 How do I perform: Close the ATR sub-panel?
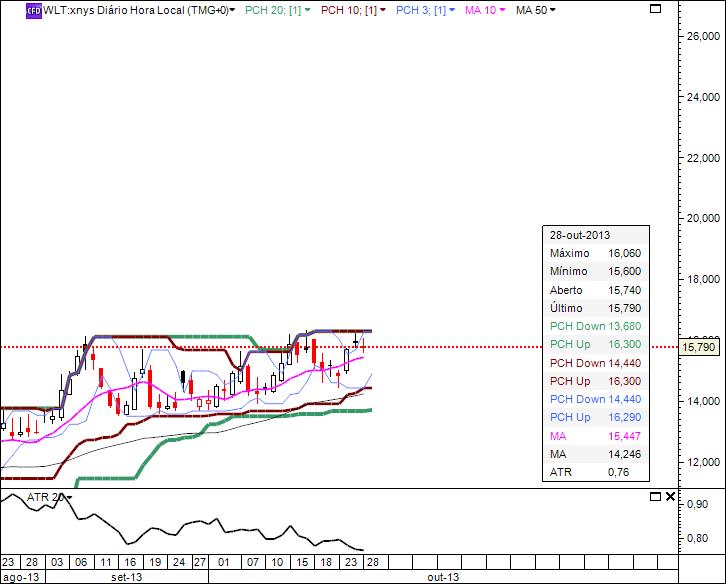(x=670, y=496)
